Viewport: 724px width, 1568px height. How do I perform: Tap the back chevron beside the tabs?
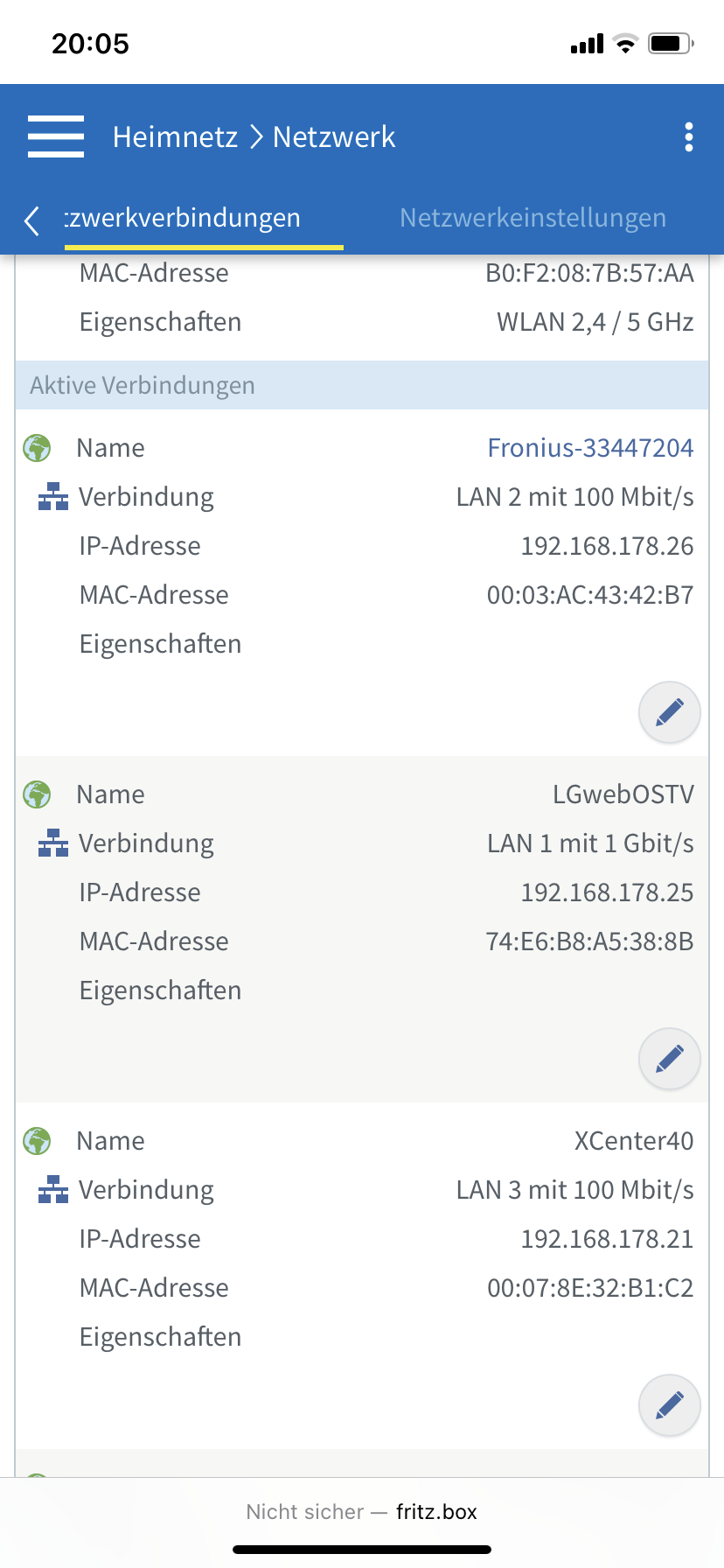point(32,220)
